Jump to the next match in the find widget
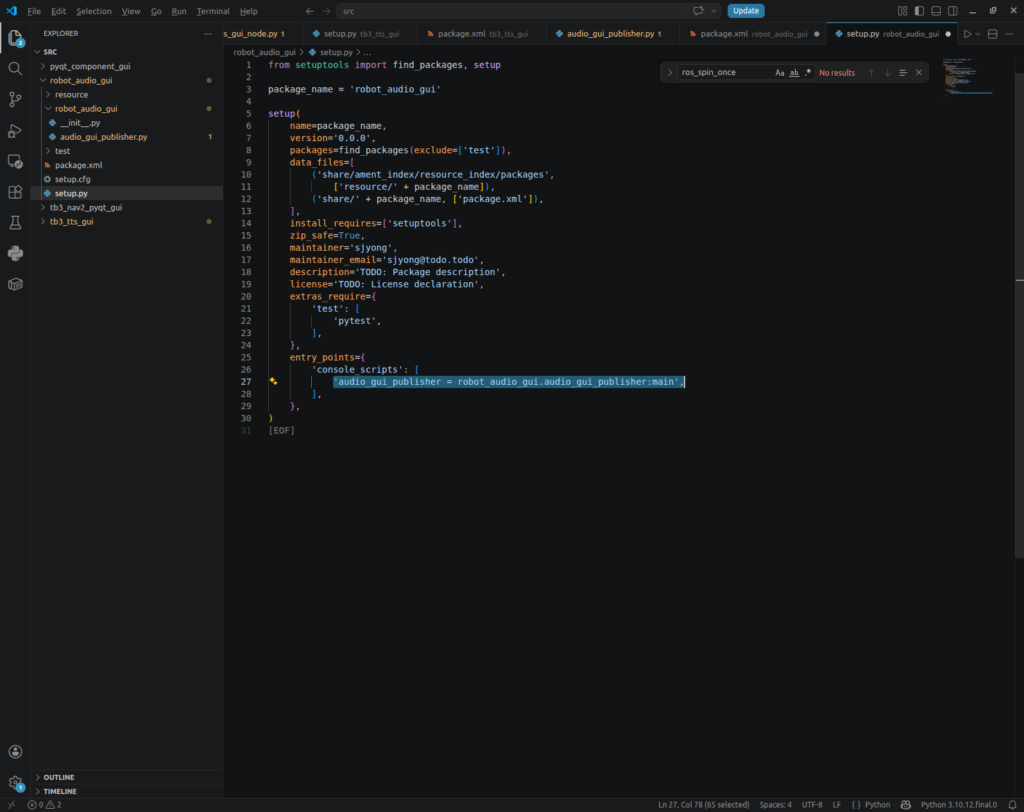 887,73
